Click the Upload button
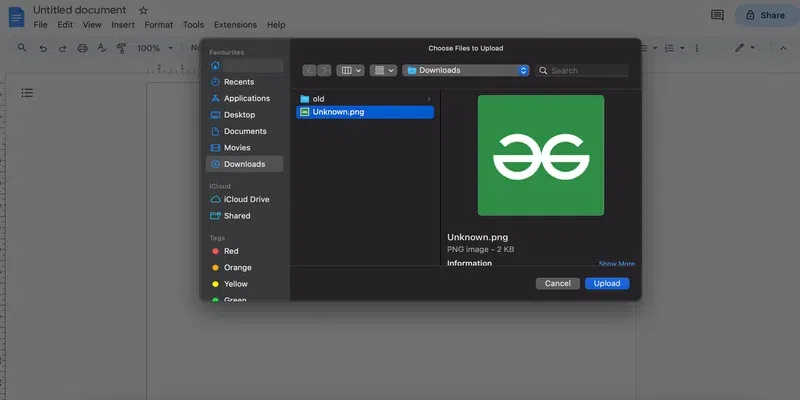The image size is (800, 400). click(x=607, y=284)
